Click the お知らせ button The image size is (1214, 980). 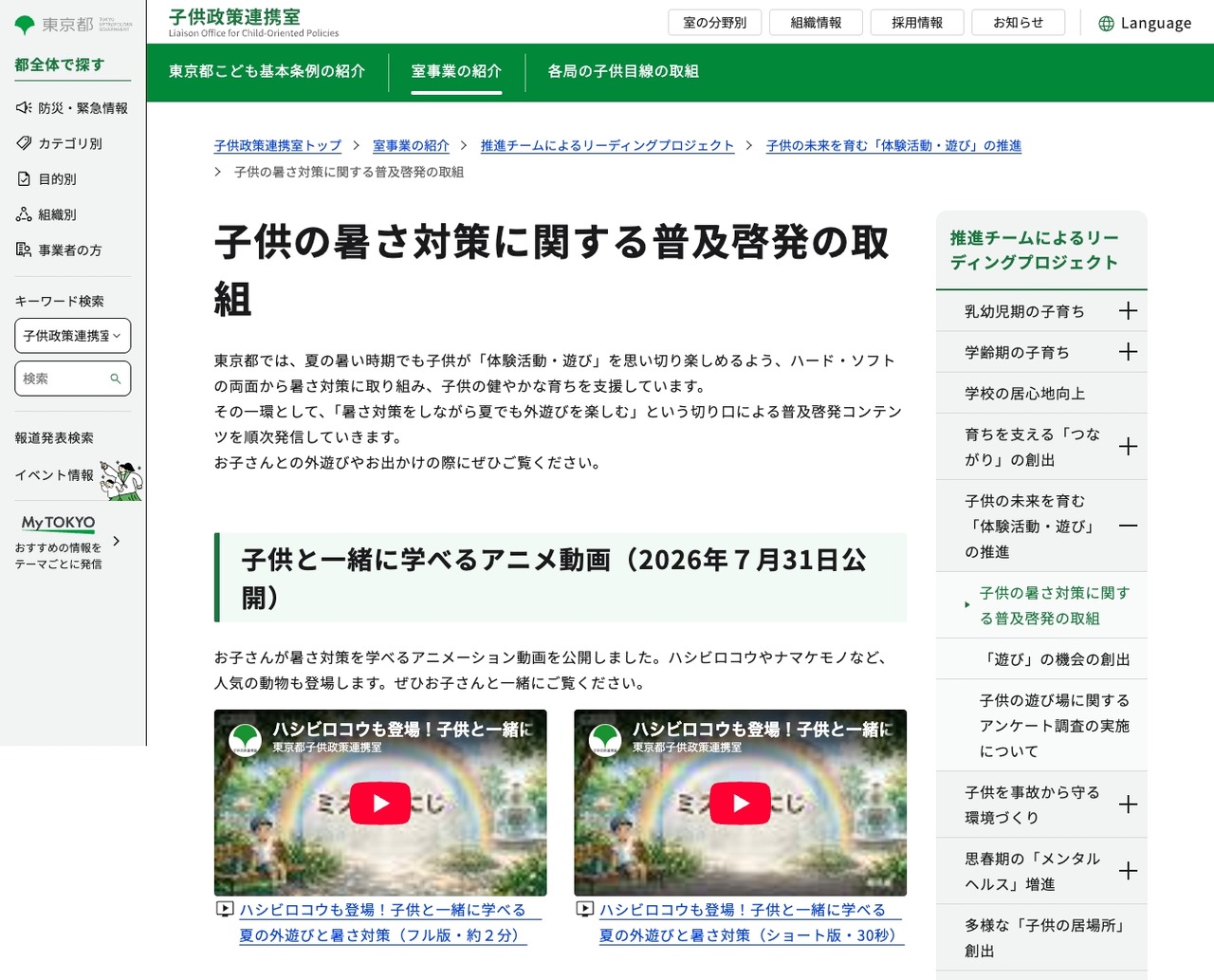tap(1019, 23)
